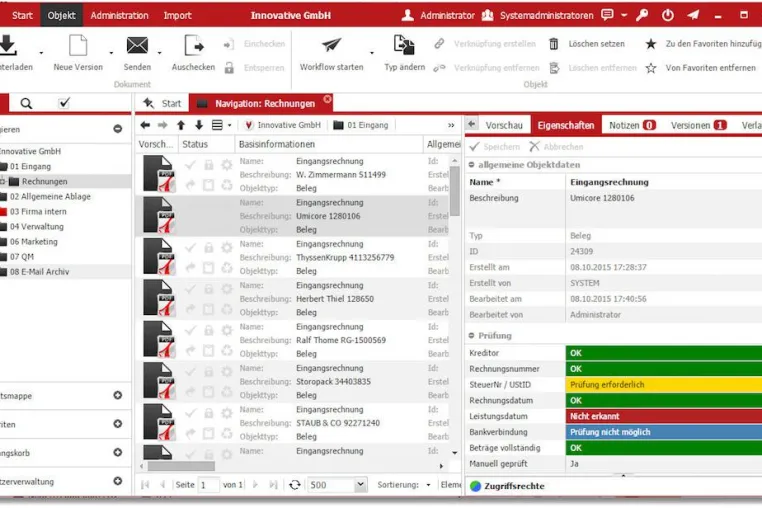Close the Navigation: Rechnungen tab
This screenshot has height=508, width=762.
328,99
